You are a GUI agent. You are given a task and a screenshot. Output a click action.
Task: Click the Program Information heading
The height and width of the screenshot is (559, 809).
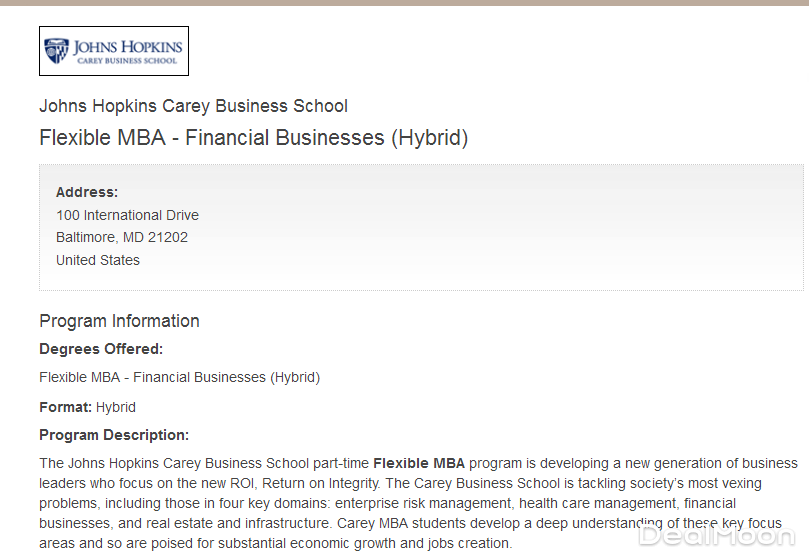(x=119, y=321)
